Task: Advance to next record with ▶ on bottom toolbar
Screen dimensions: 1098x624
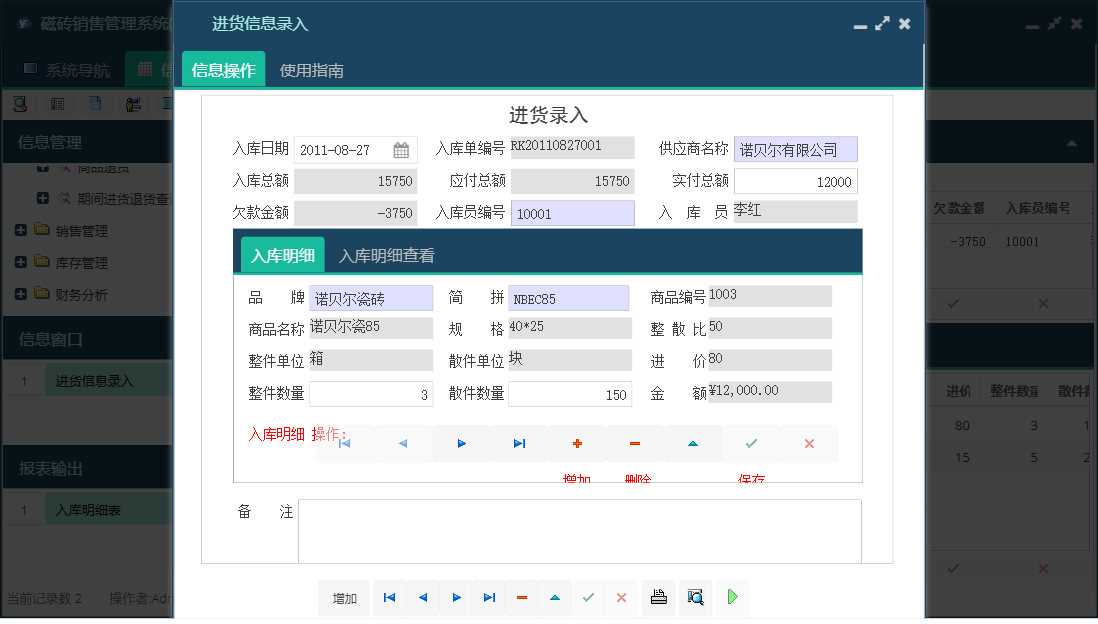Action: 456,597
